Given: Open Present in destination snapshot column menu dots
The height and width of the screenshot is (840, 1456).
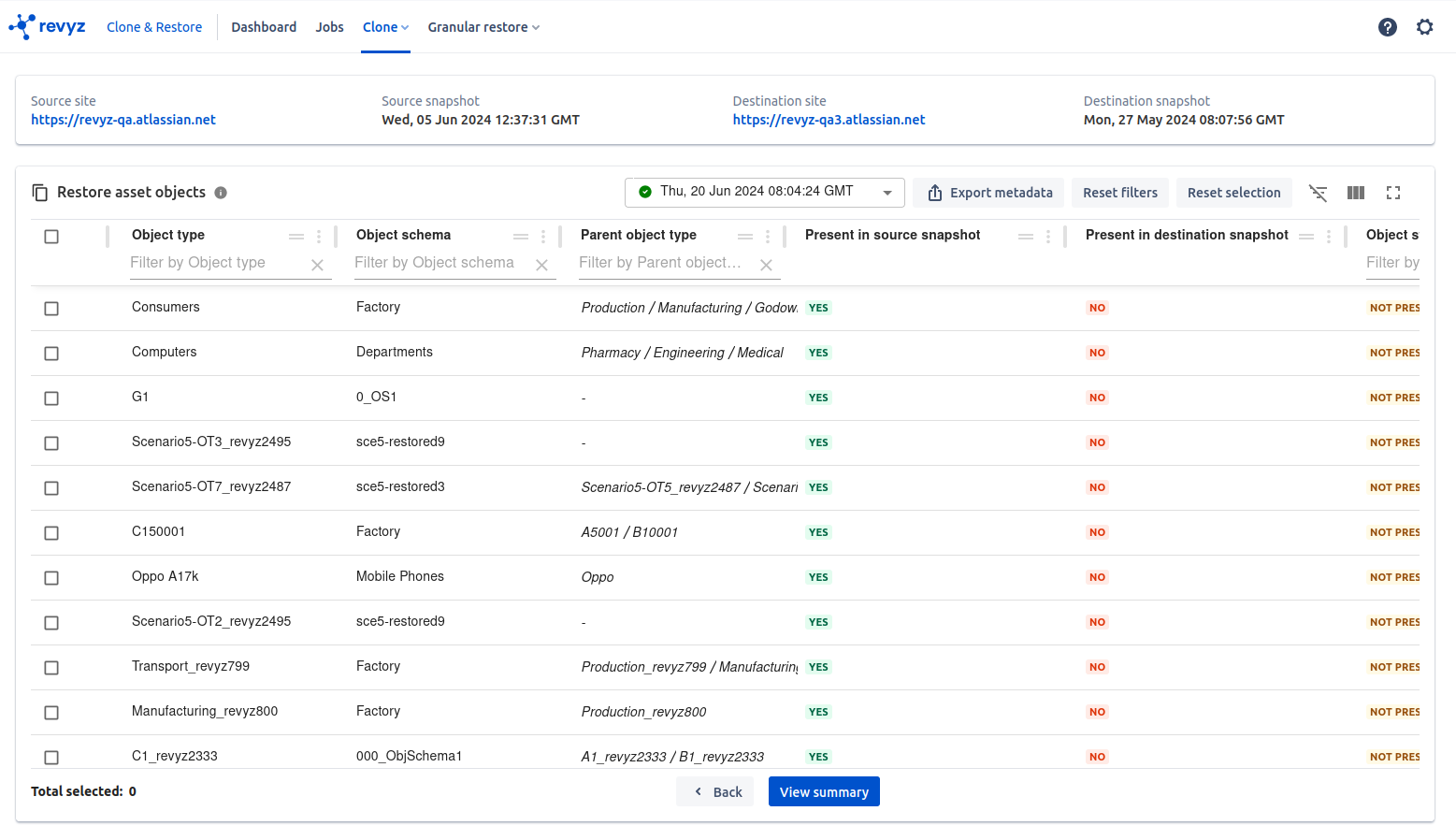Looking at the screenshot, I should [1329, 237].
